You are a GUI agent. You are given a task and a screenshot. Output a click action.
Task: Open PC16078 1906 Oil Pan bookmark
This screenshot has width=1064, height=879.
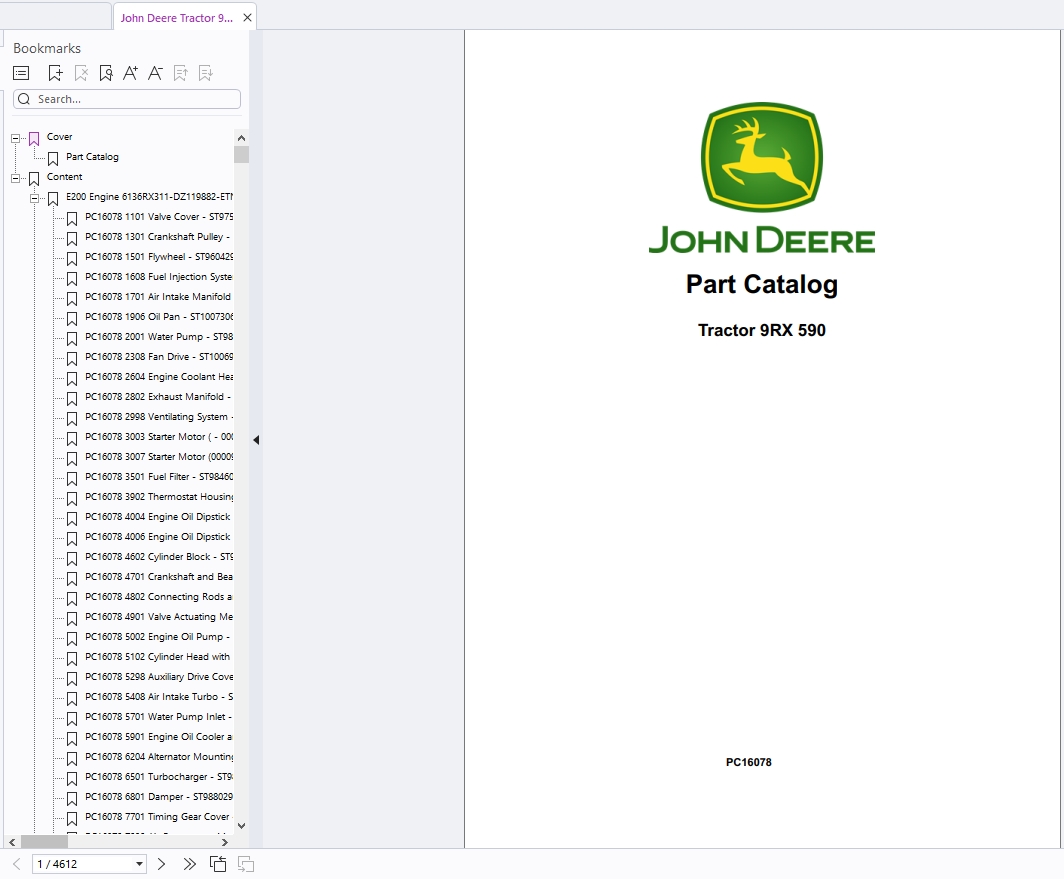(x=159, y=317)
